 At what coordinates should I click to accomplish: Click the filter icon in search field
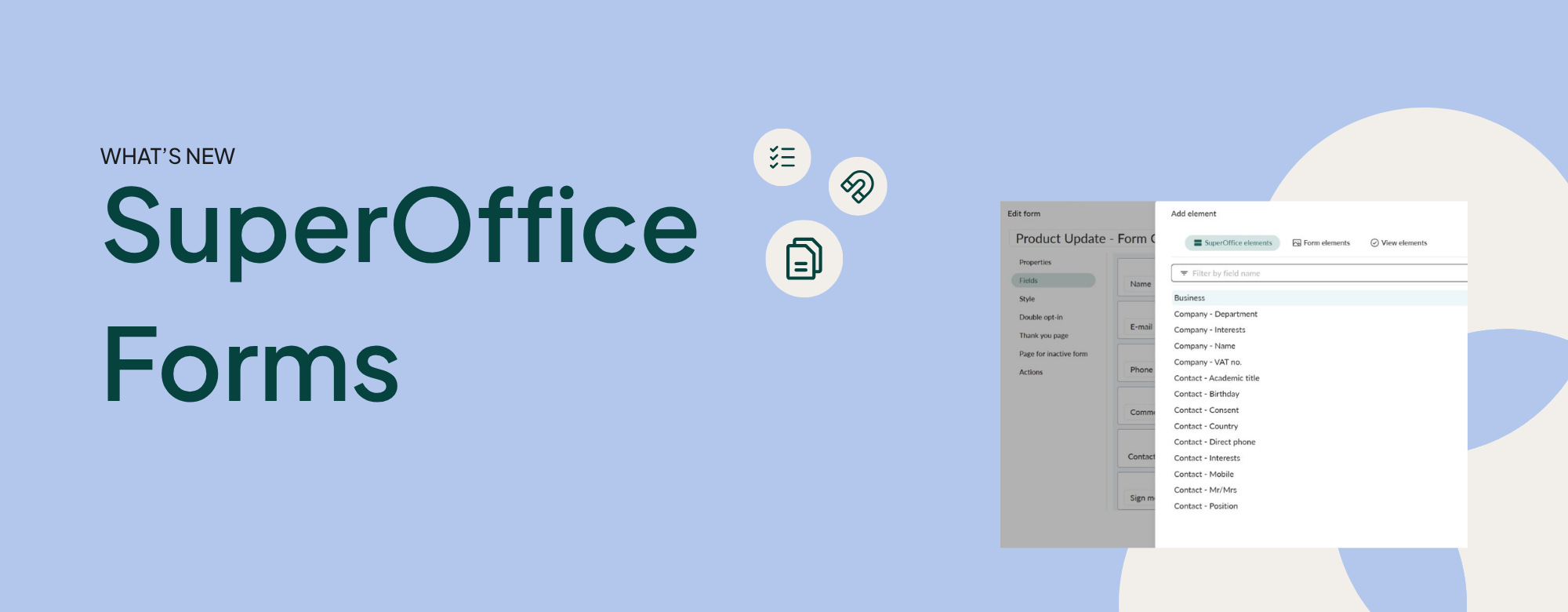coord(1184,274)
